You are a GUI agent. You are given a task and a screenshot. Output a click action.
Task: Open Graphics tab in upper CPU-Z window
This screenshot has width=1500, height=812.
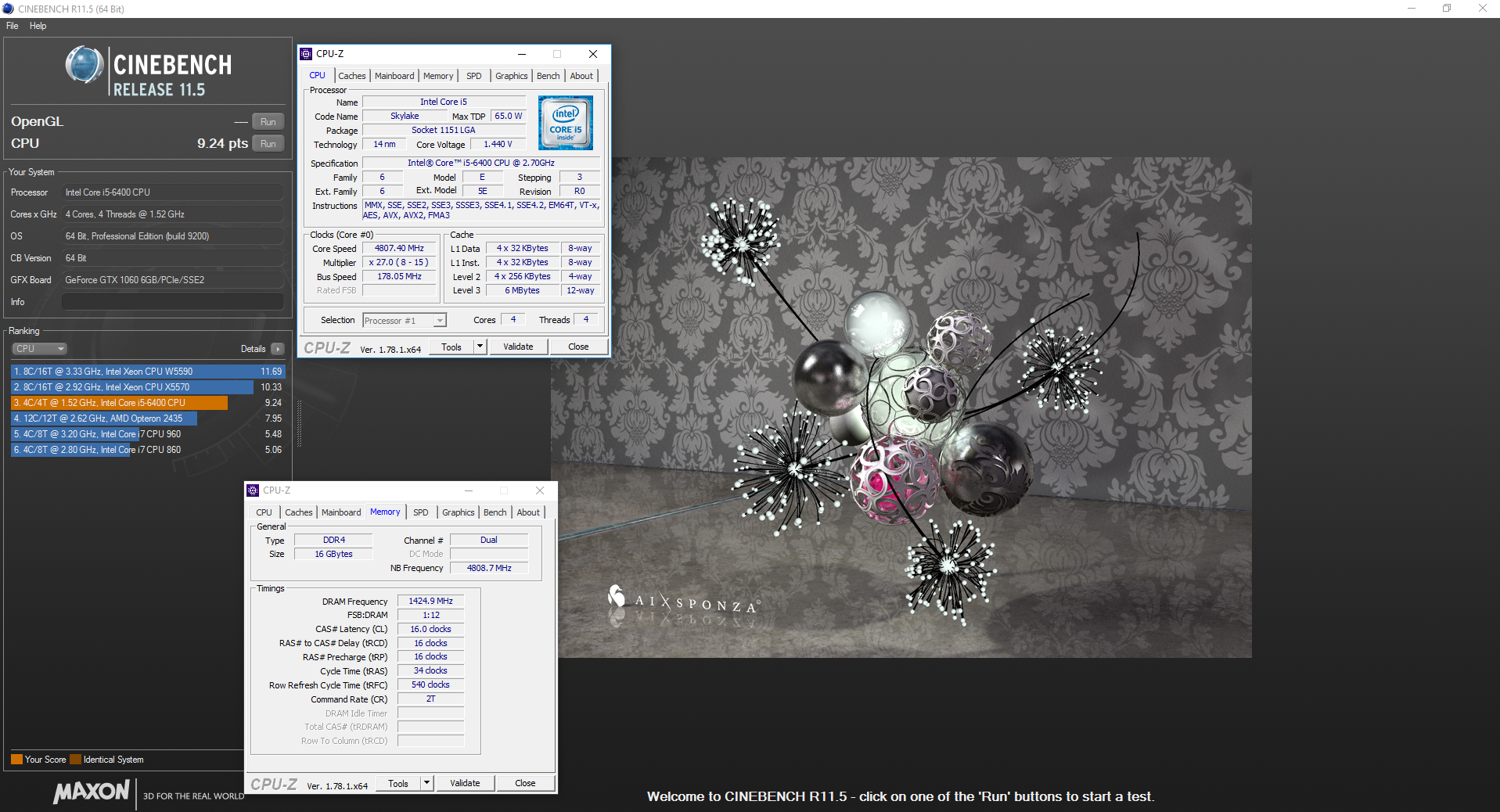pyautogui.click(x=512, y=76)
